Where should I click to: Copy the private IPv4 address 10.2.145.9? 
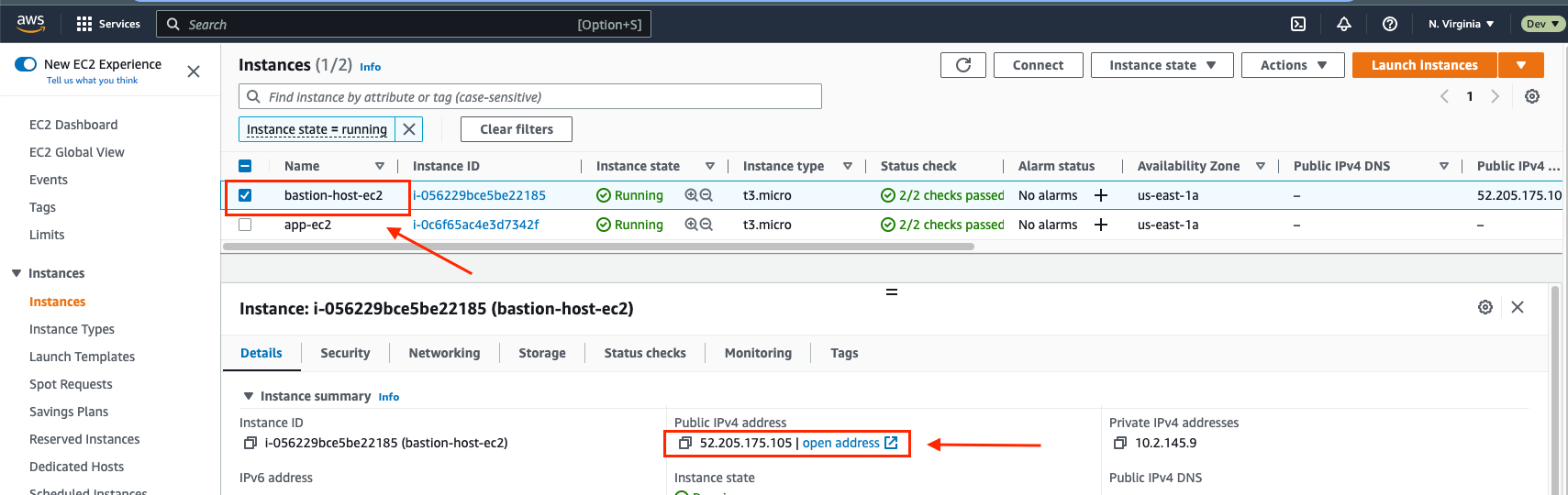[1119, 443]
